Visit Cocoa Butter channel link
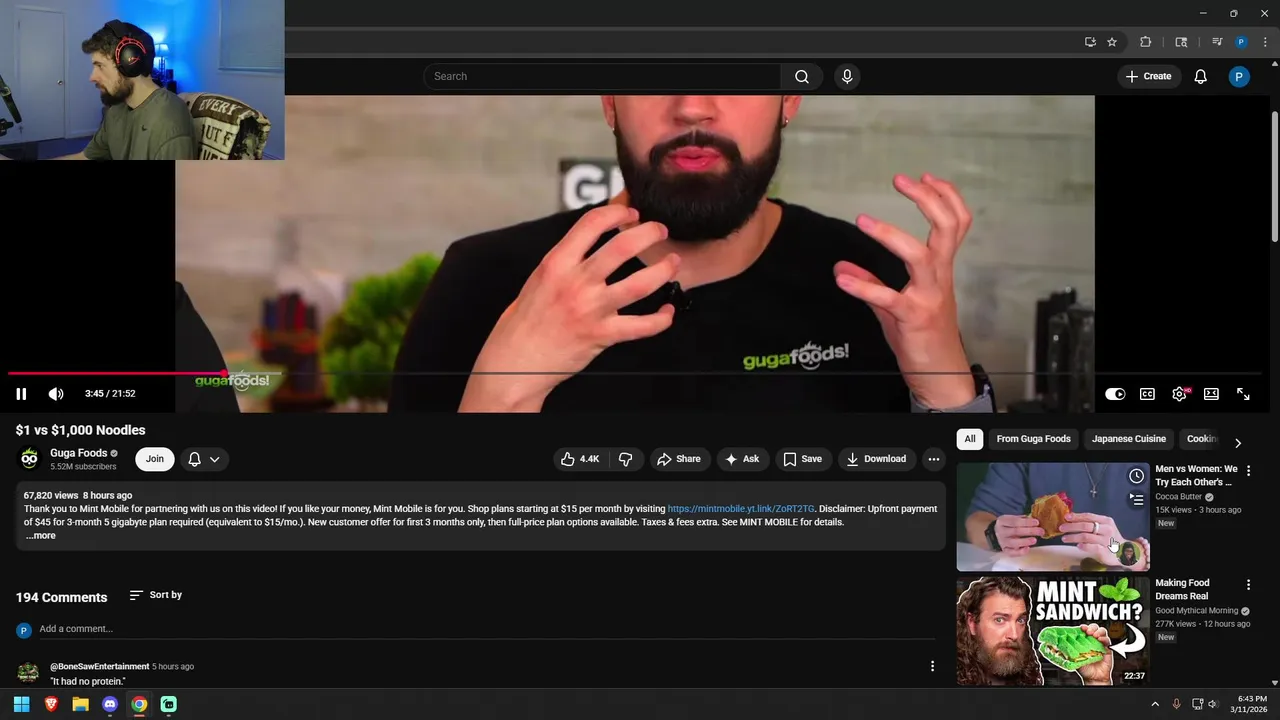The width and height of the screenshot is (1280, 720). 1179,497
